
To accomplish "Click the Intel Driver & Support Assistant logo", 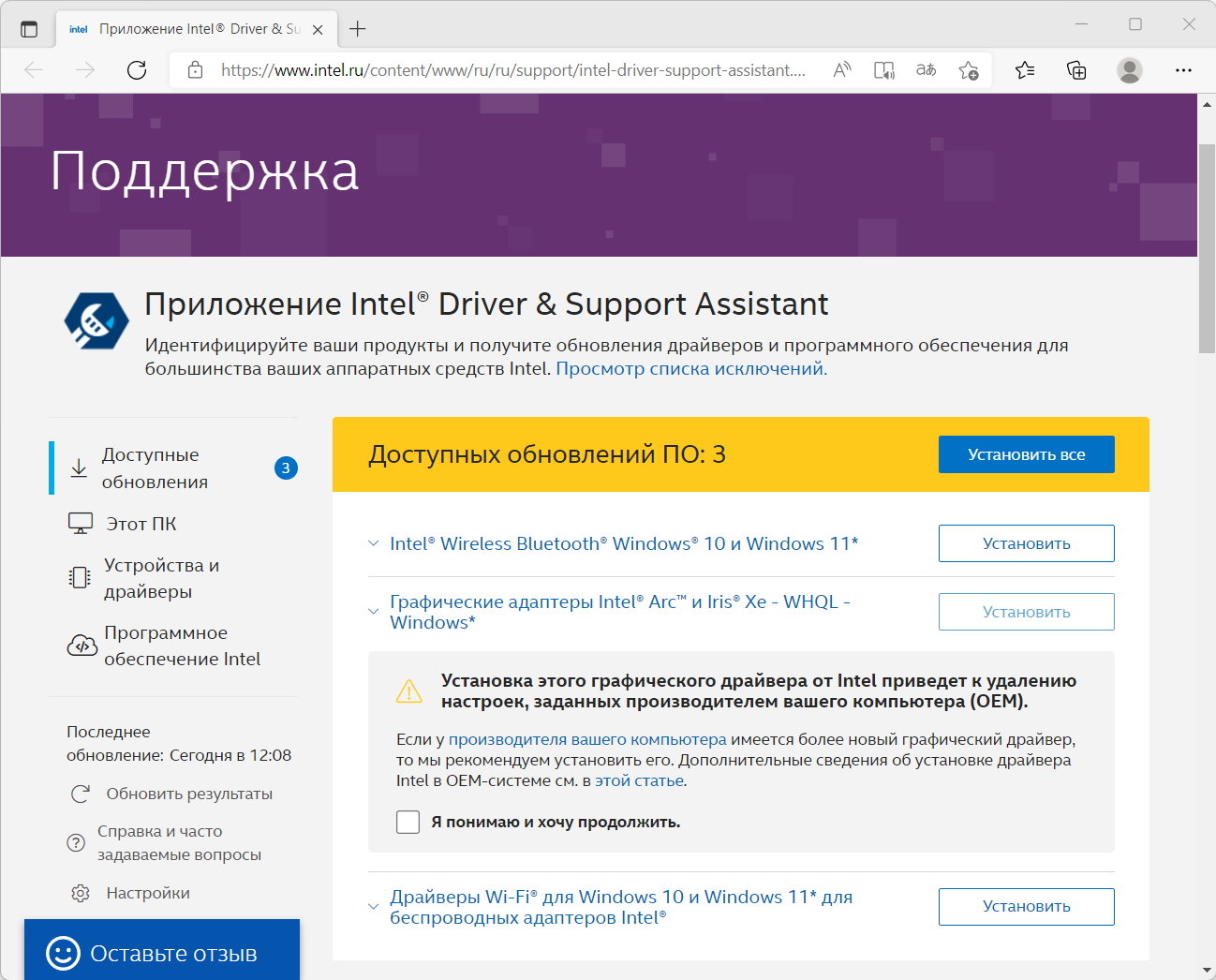I will (x=96, y=320).
